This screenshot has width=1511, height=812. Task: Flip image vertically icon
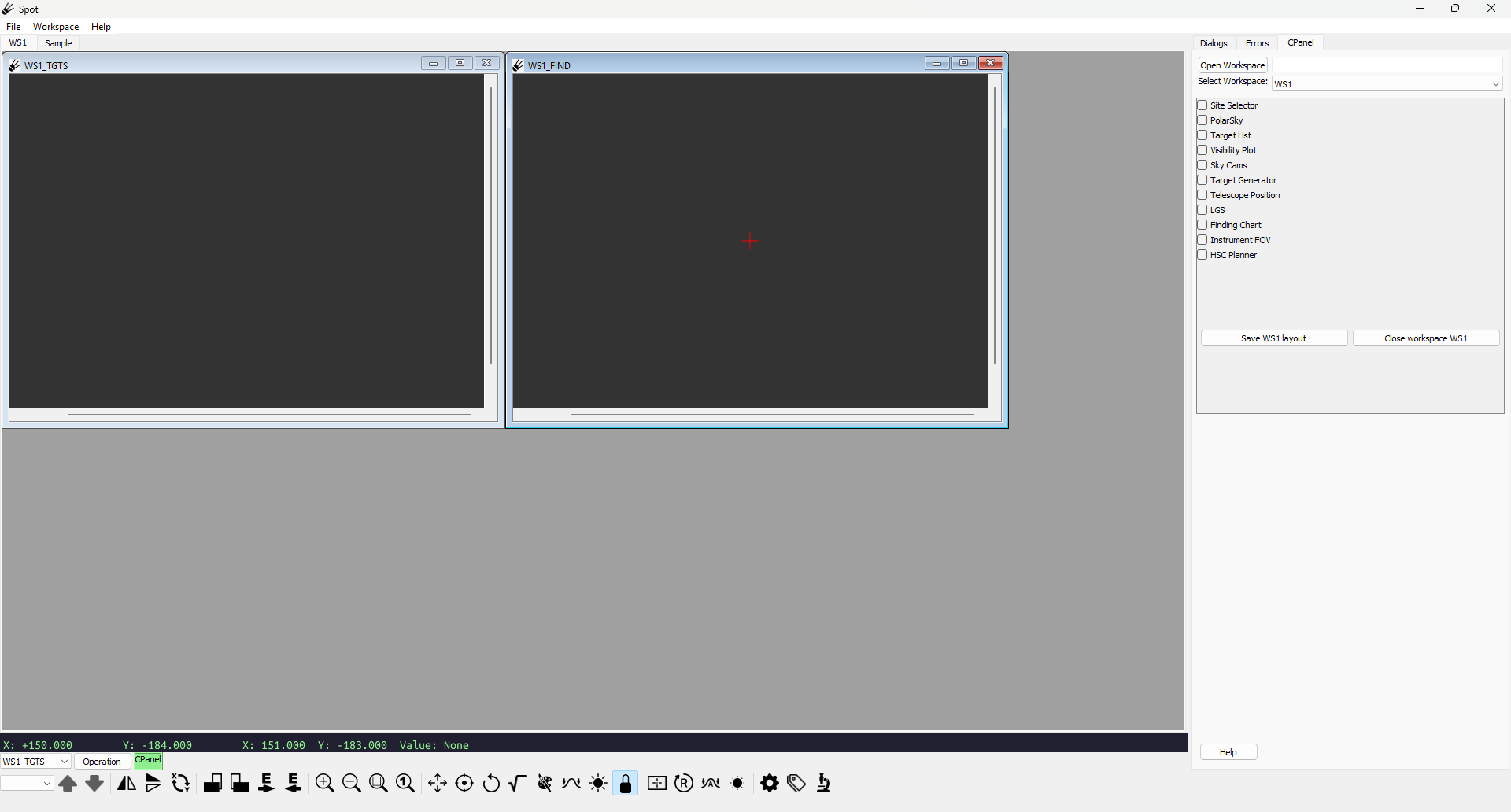[x=153, y=784]
